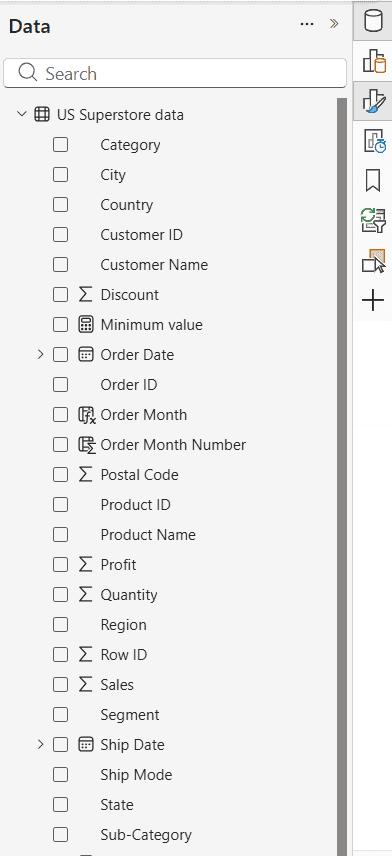Click calculated column icon beside Order Month

coord(87,415)
